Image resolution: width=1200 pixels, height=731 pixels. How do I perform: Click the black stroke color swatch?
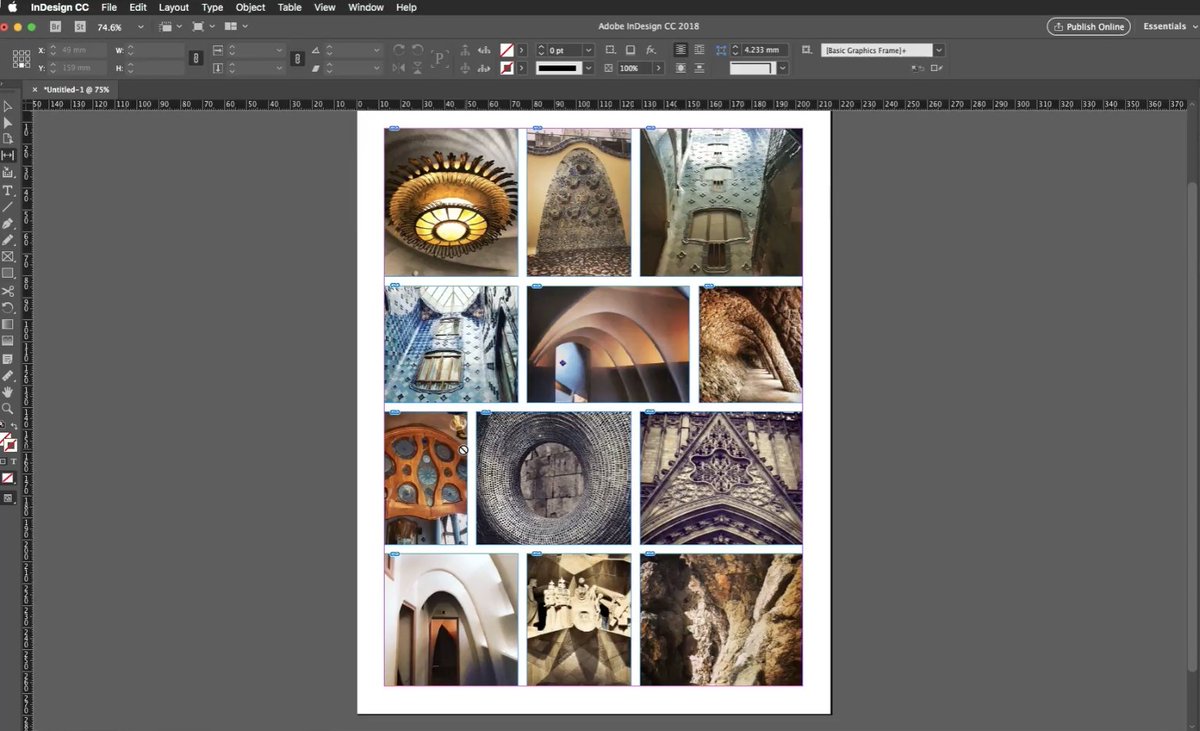click(x=560, y=68)
